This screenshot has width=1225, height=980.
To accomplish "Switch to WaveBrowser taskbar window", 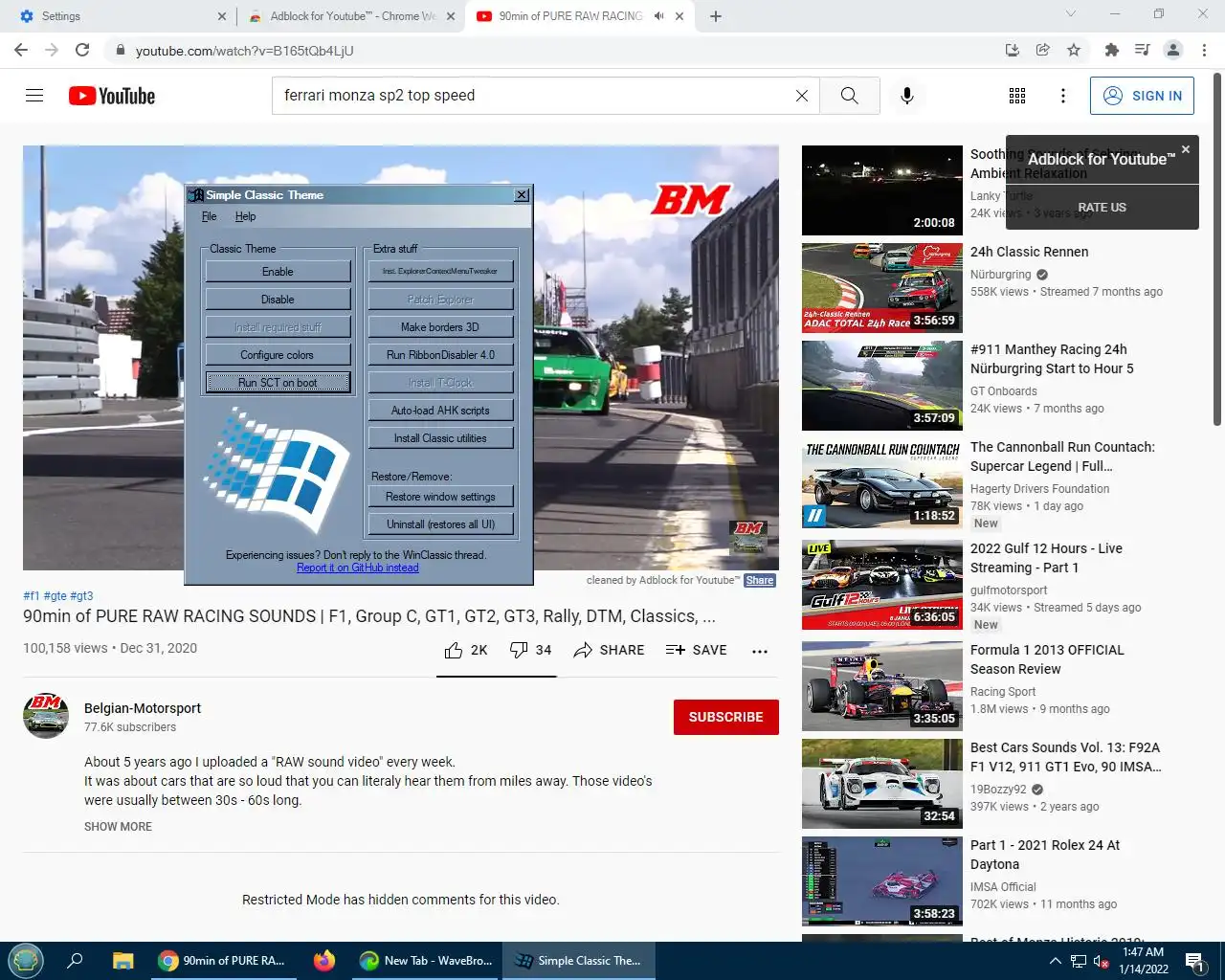I will [426, 961].
